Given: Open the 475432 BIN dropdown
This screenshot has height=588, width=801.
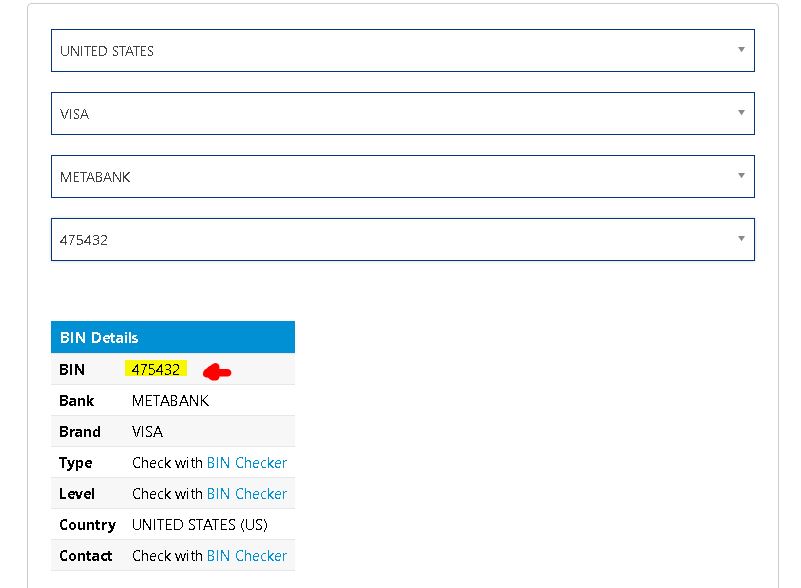Looking at the screenshot, I should pyautogui.click(x=403, y=240).
